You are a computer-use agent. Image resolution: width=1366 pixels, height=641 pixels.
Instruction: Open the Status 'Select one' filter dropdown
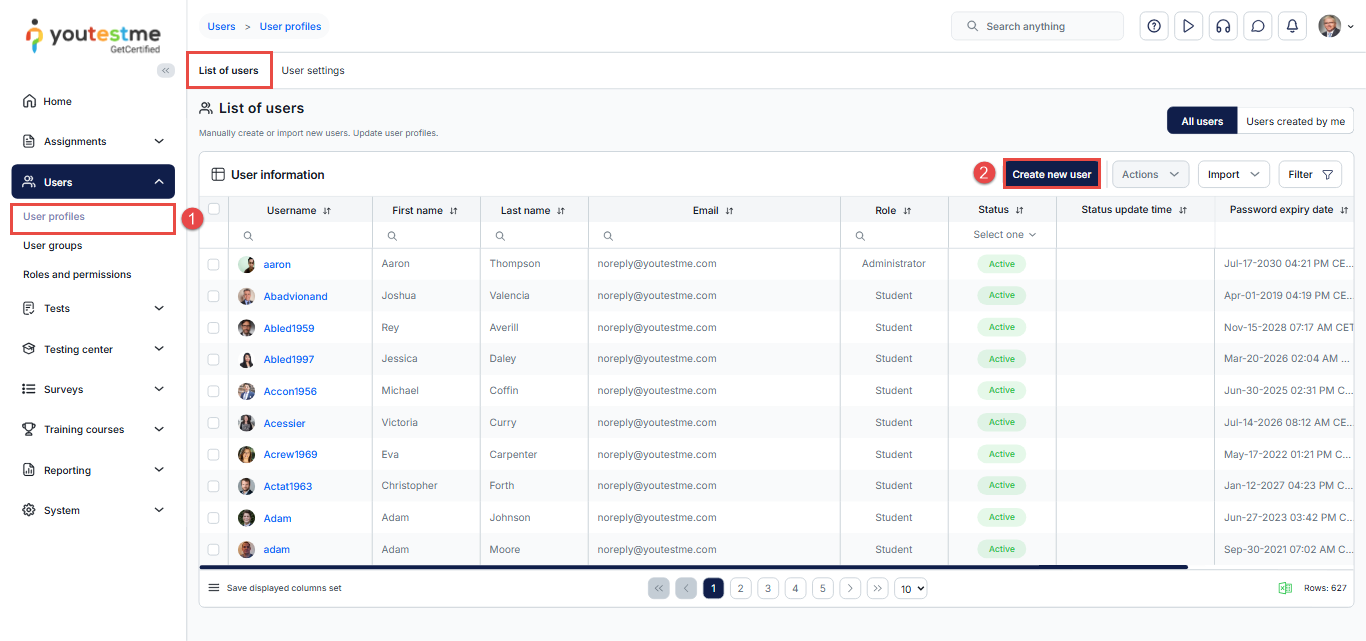pos(1005,235)
